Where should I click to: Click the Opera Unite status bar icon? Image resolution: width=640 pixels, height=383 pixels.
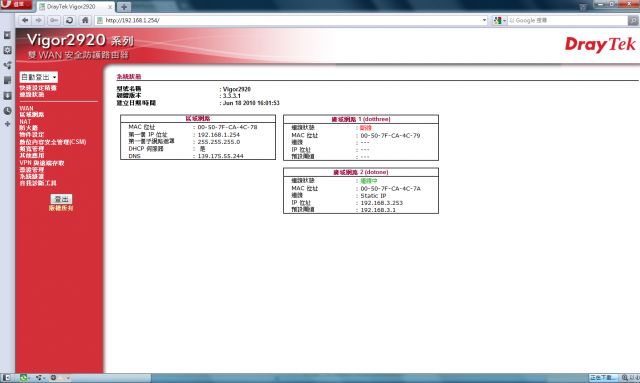[40, 378]
